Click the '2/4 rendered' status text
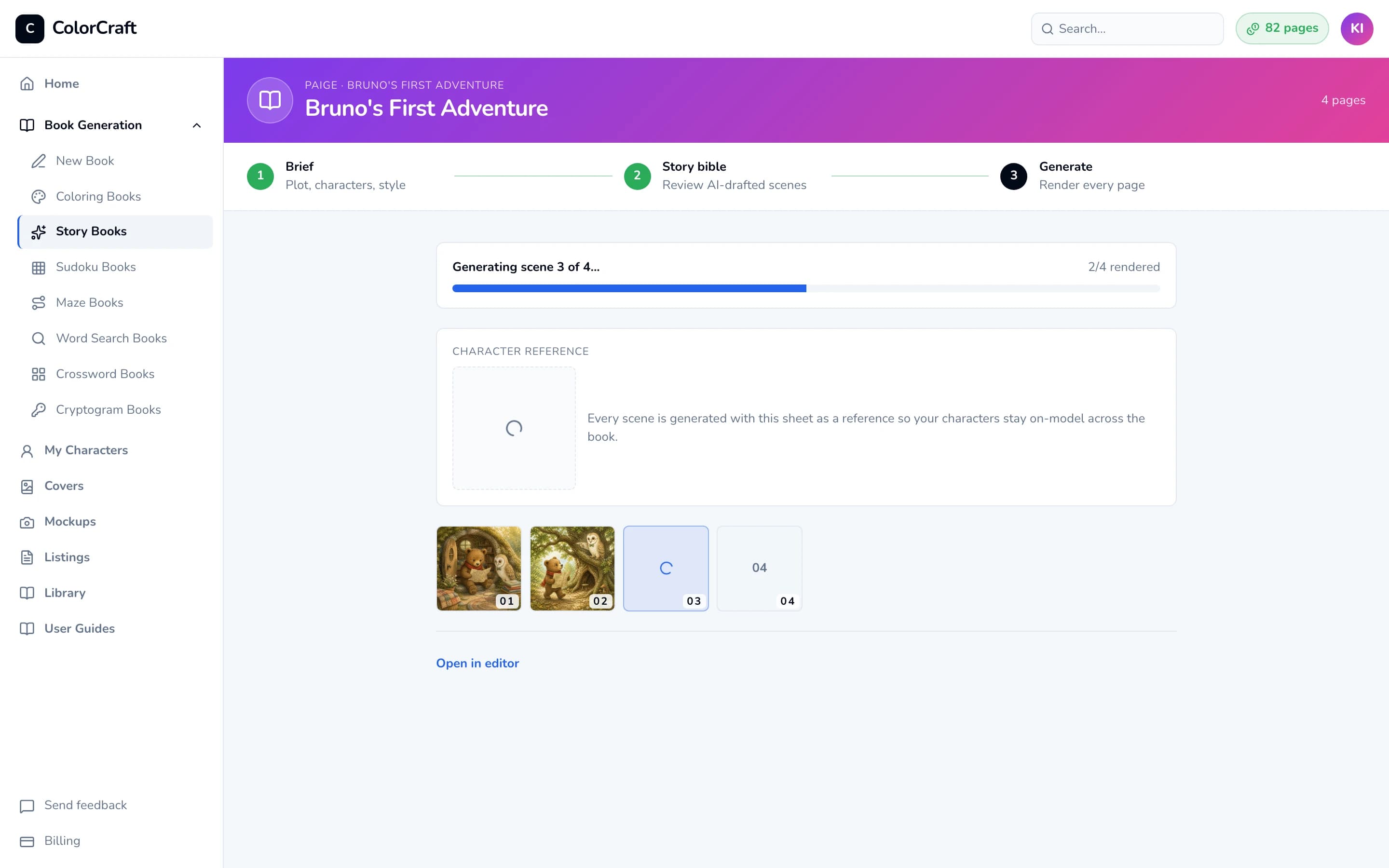Viewport: 1389px width, 868px height. [1124, 267]
